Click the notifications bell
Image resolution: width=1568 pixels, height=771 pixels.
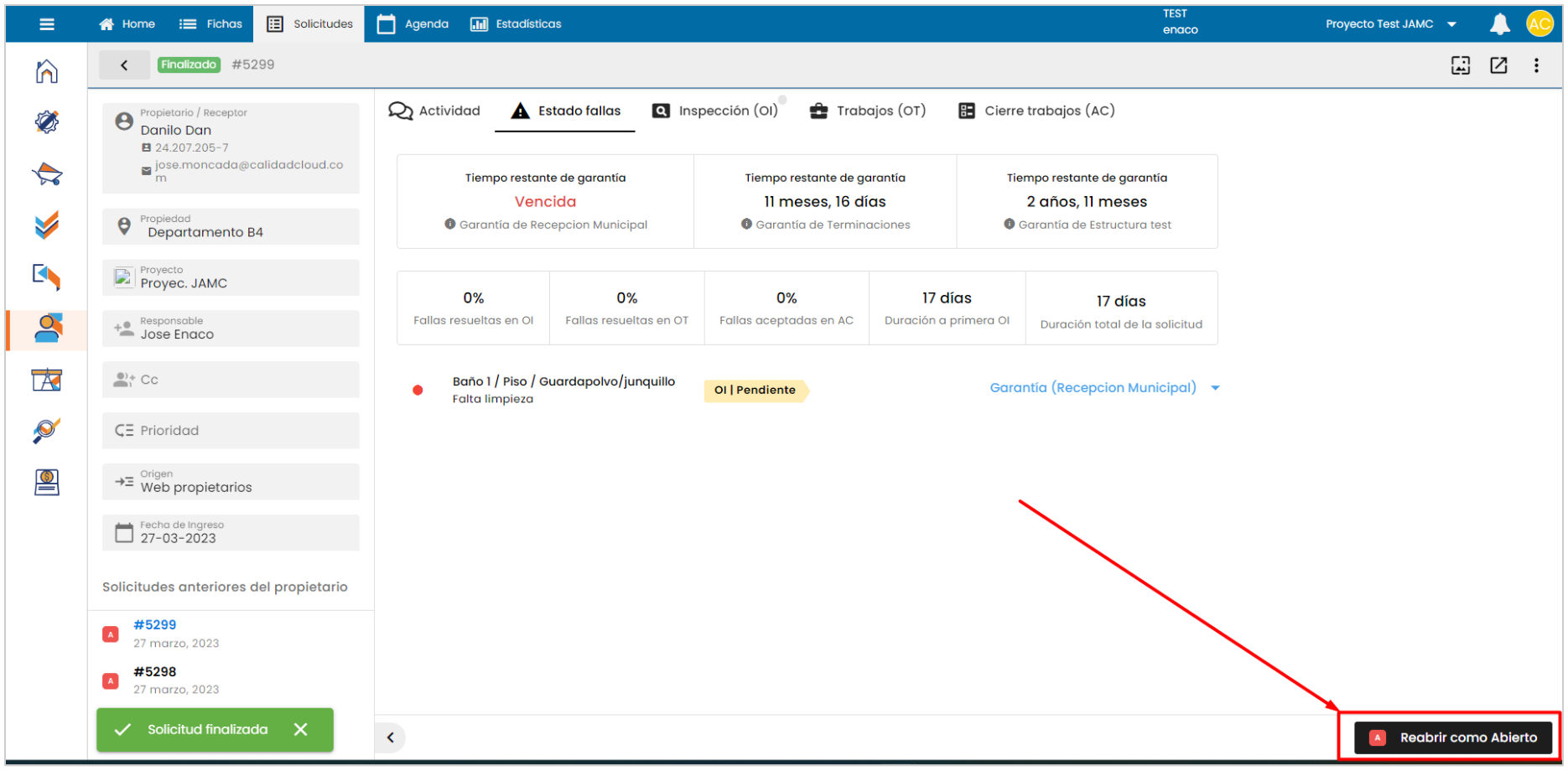(1500, 24)
